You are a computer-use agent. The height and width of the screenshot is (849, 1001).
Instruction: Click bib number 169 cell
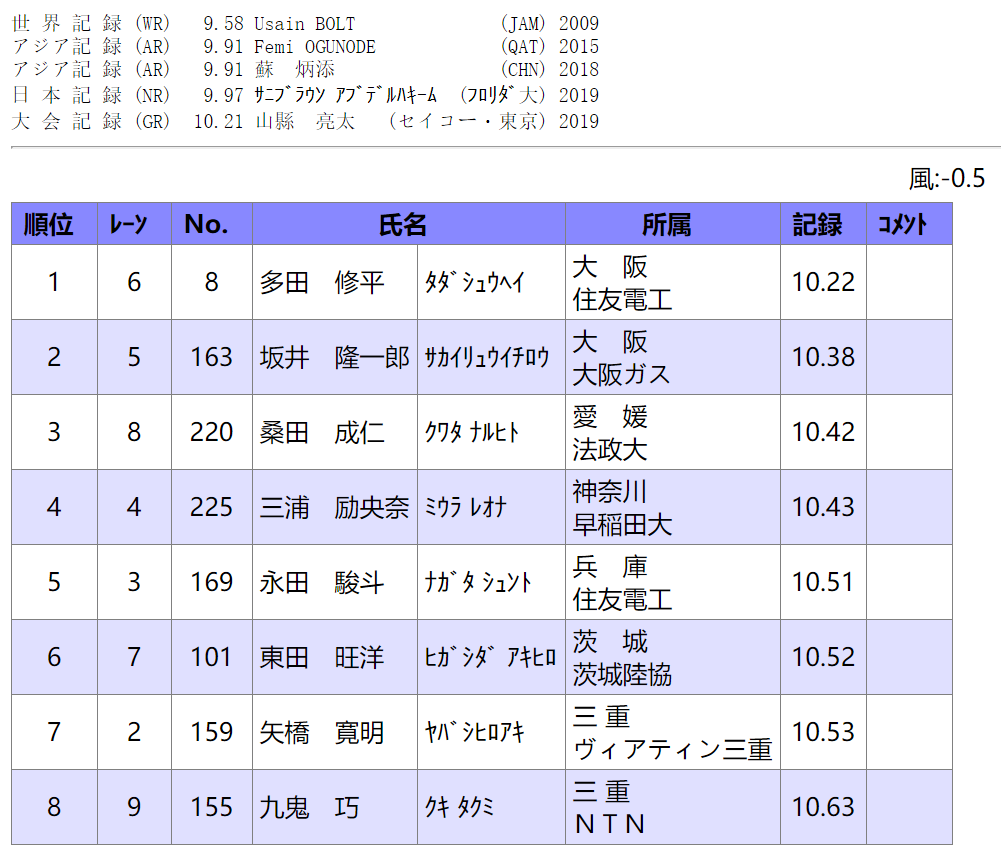click(x=211, y=582)
